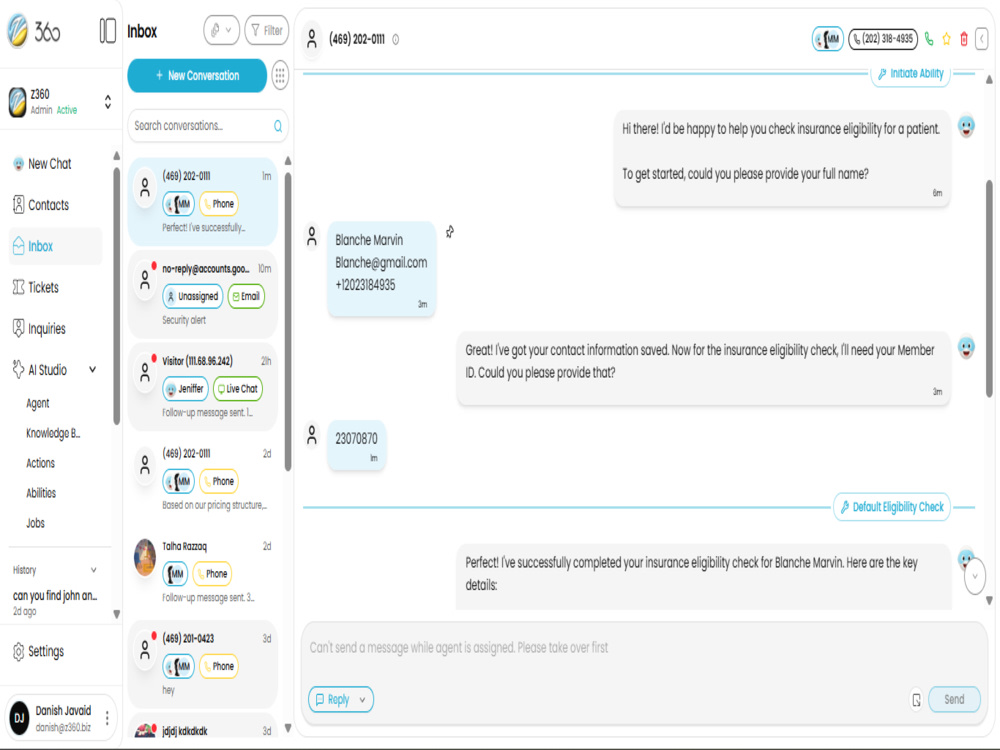Image resolution: width=1000 pixels, height=750 pixels.
Task: Open the Filter button
Action: [x=267, y=30]
